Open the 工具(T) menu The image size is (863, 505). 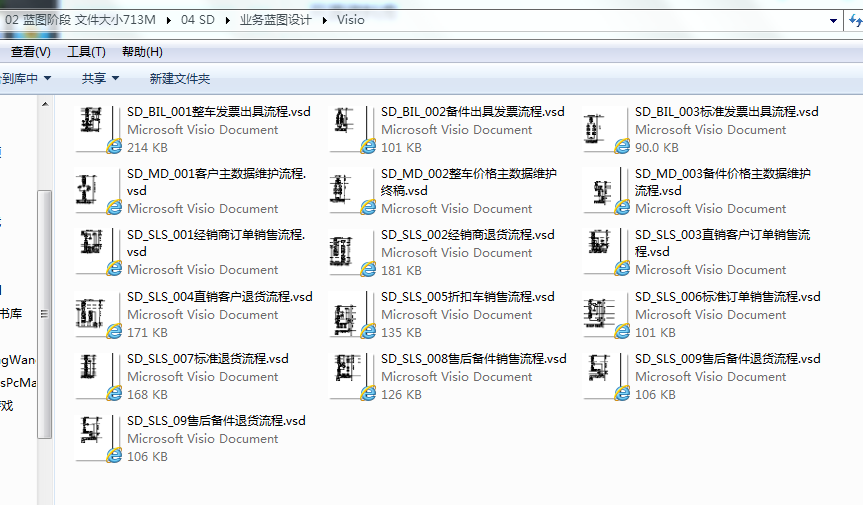point(86,52)
